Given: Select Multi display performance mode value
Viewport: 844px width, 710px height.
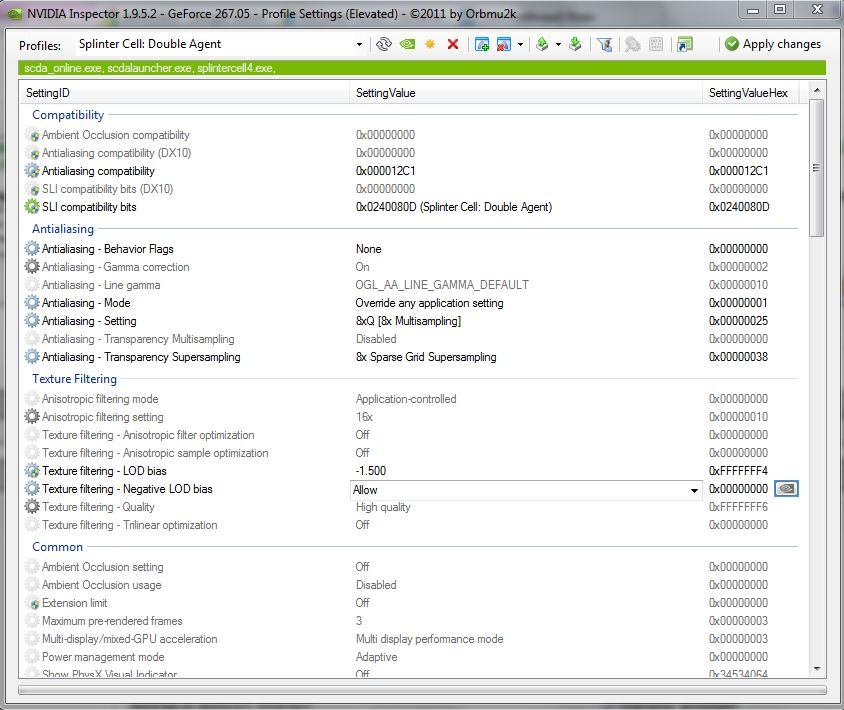Looking at the screenshot, I should coord(430,639).
